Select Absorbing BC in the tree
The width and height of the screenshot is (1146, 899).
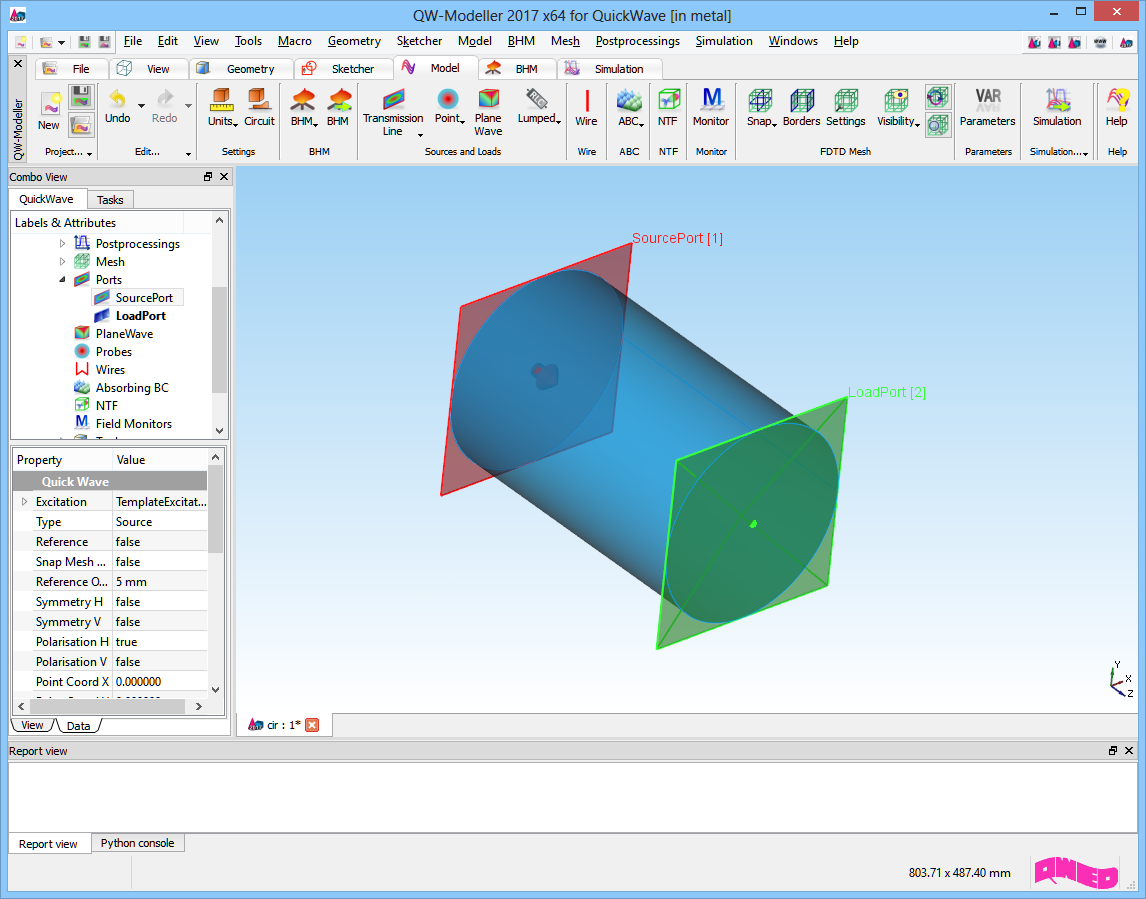click(x=132, y=388)
